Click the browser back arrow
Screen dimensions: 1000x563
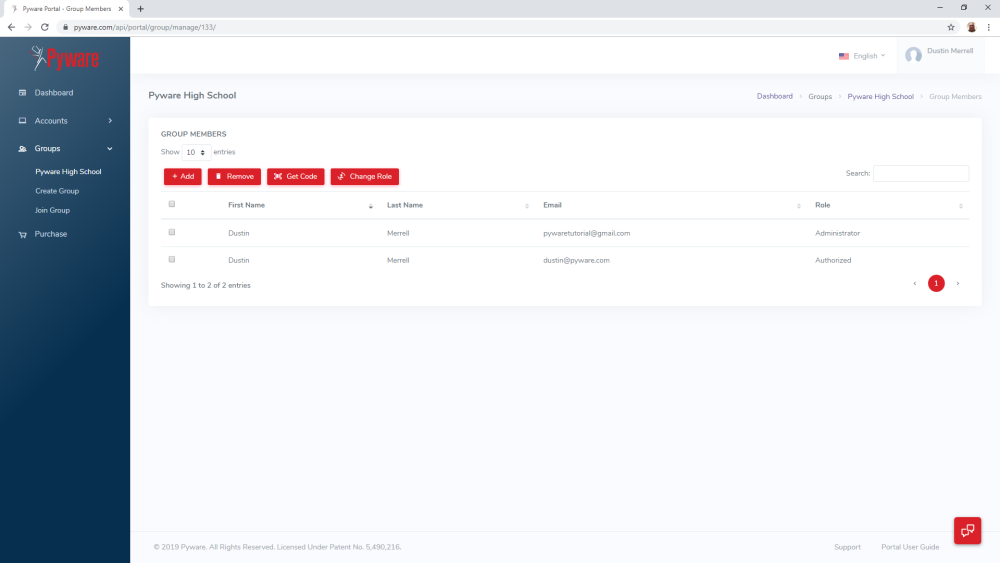point(11,27)
